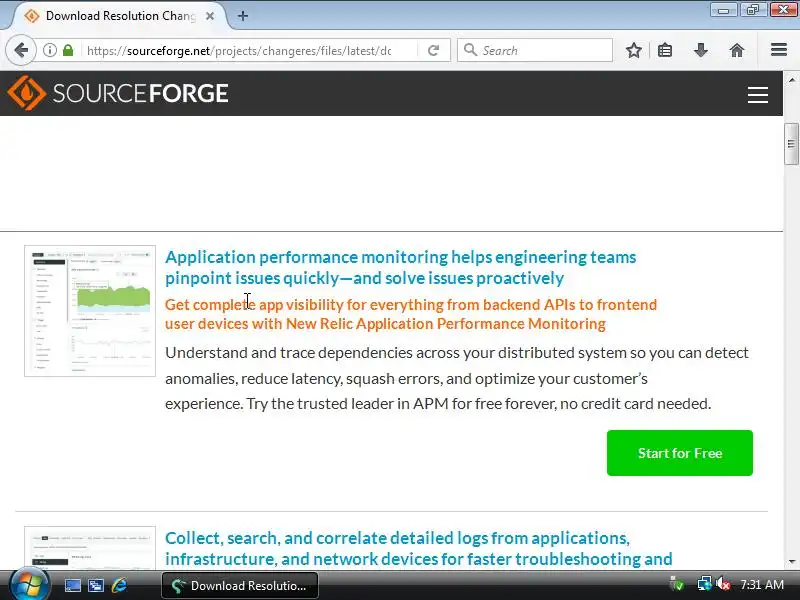Launch Internet Explorer from quick launch

click(x=119, y=585)
